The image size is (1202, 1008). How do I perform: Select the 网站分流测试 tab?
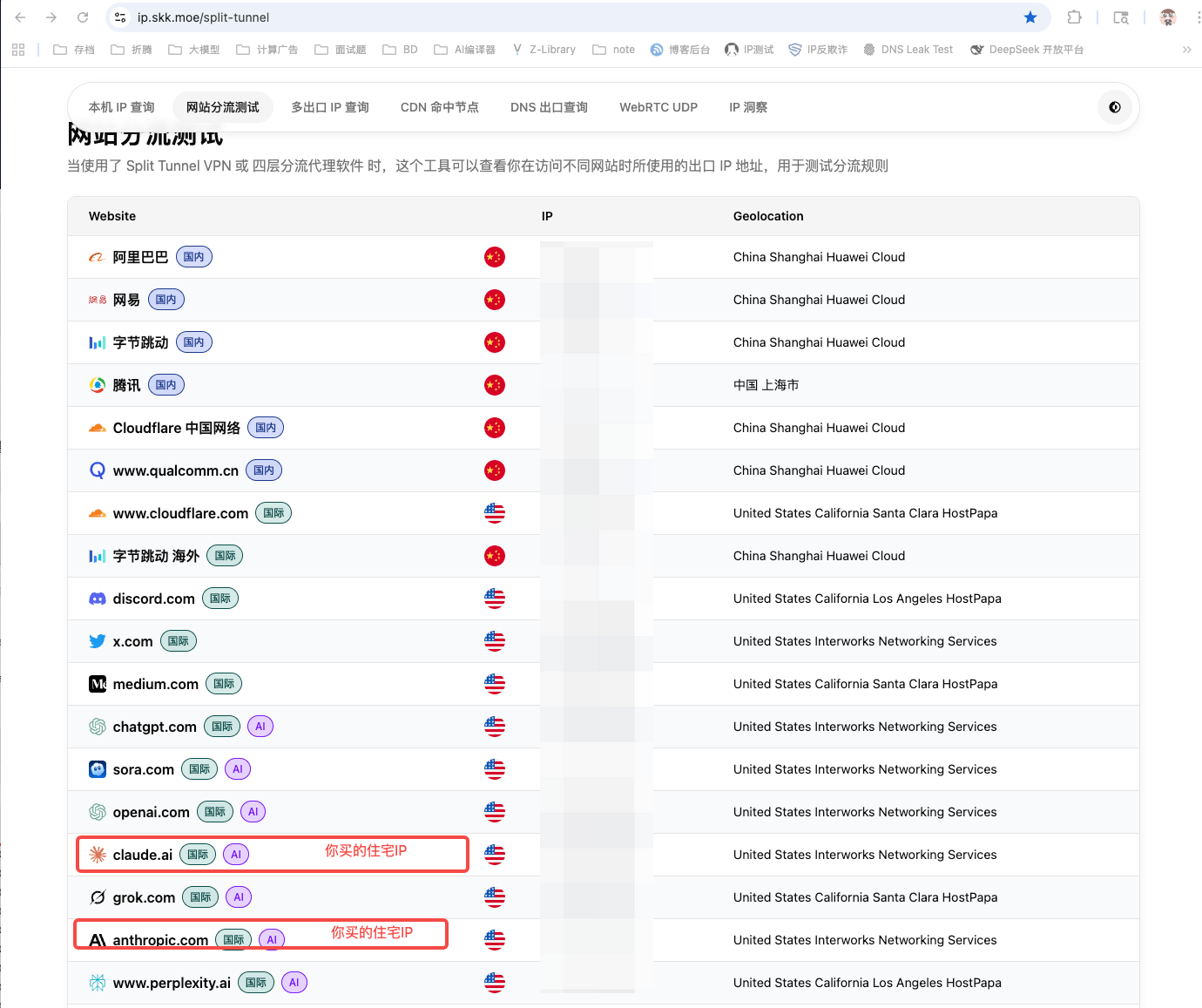[x=223, y=107]
